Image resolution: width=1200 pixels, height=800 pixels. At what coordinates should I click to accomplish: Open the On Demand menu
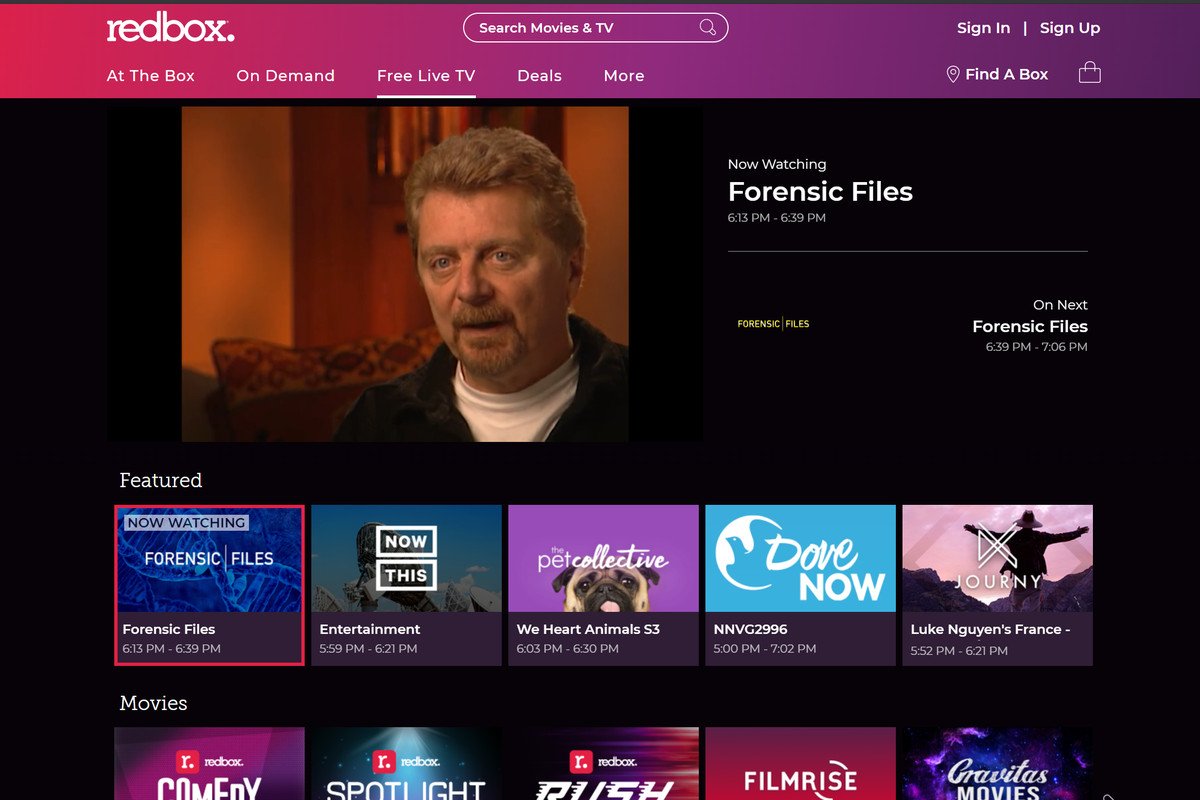coord(285,76)
